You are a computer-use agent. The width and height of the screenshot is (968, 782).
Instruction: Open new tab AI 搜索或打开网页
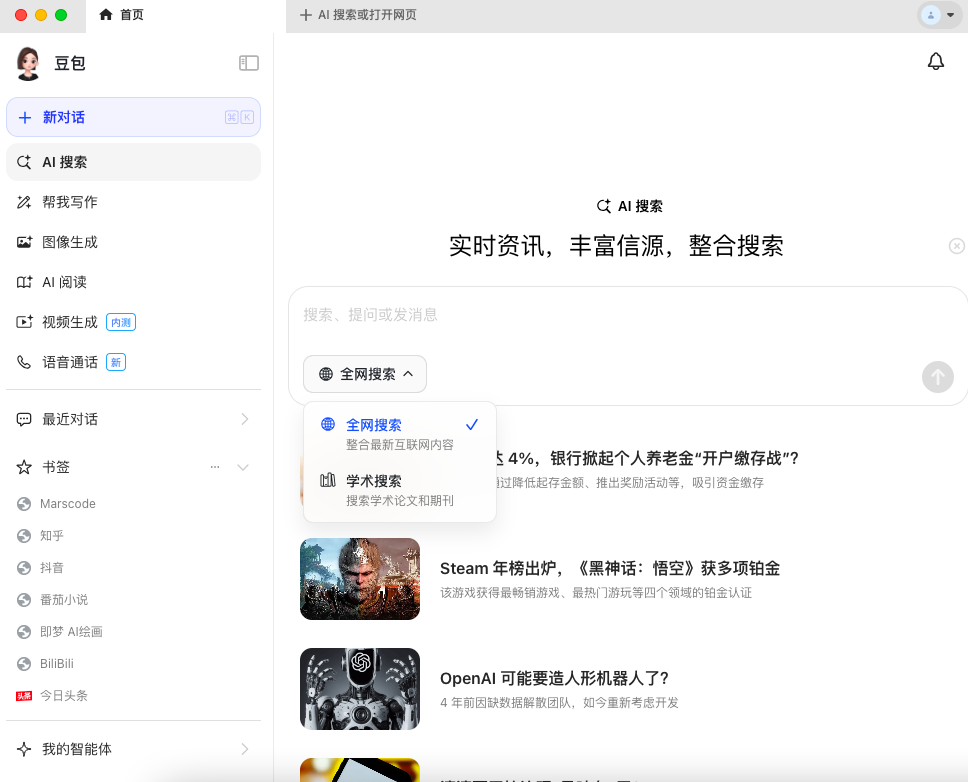pos(358,15)
